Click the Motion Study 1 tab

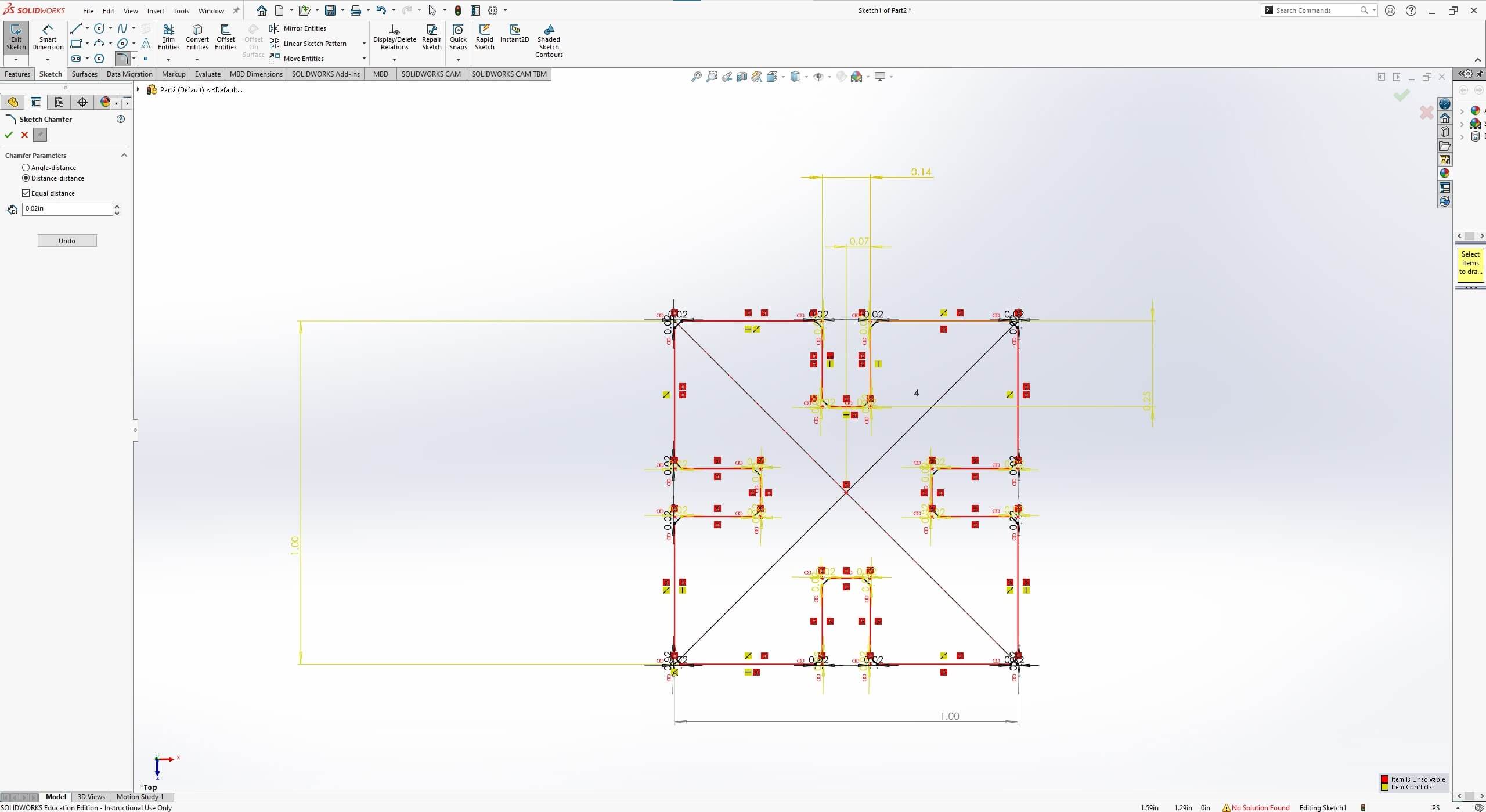pyautogui.click(x=140, y=797)
